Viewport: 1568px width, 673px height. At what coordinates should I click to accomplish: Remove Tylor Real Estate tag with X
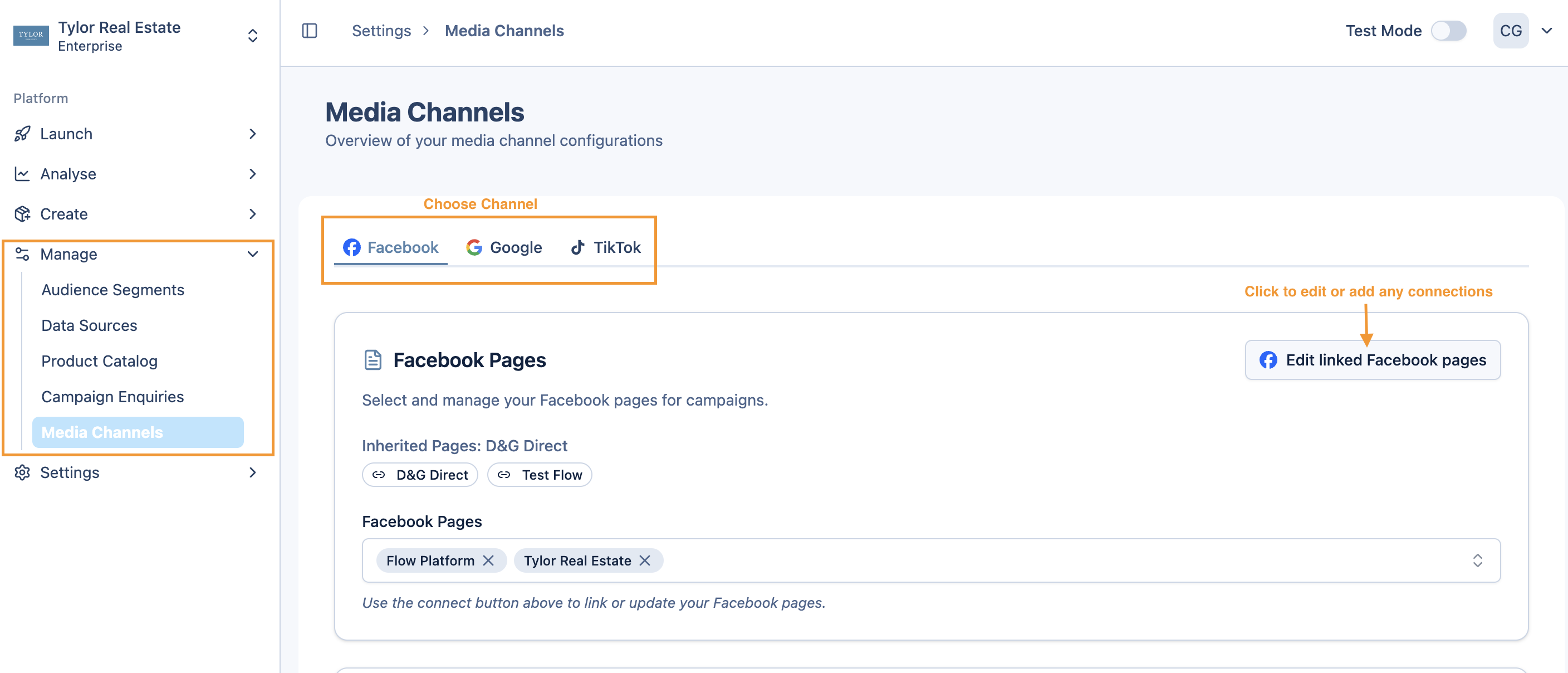point(645,560)
